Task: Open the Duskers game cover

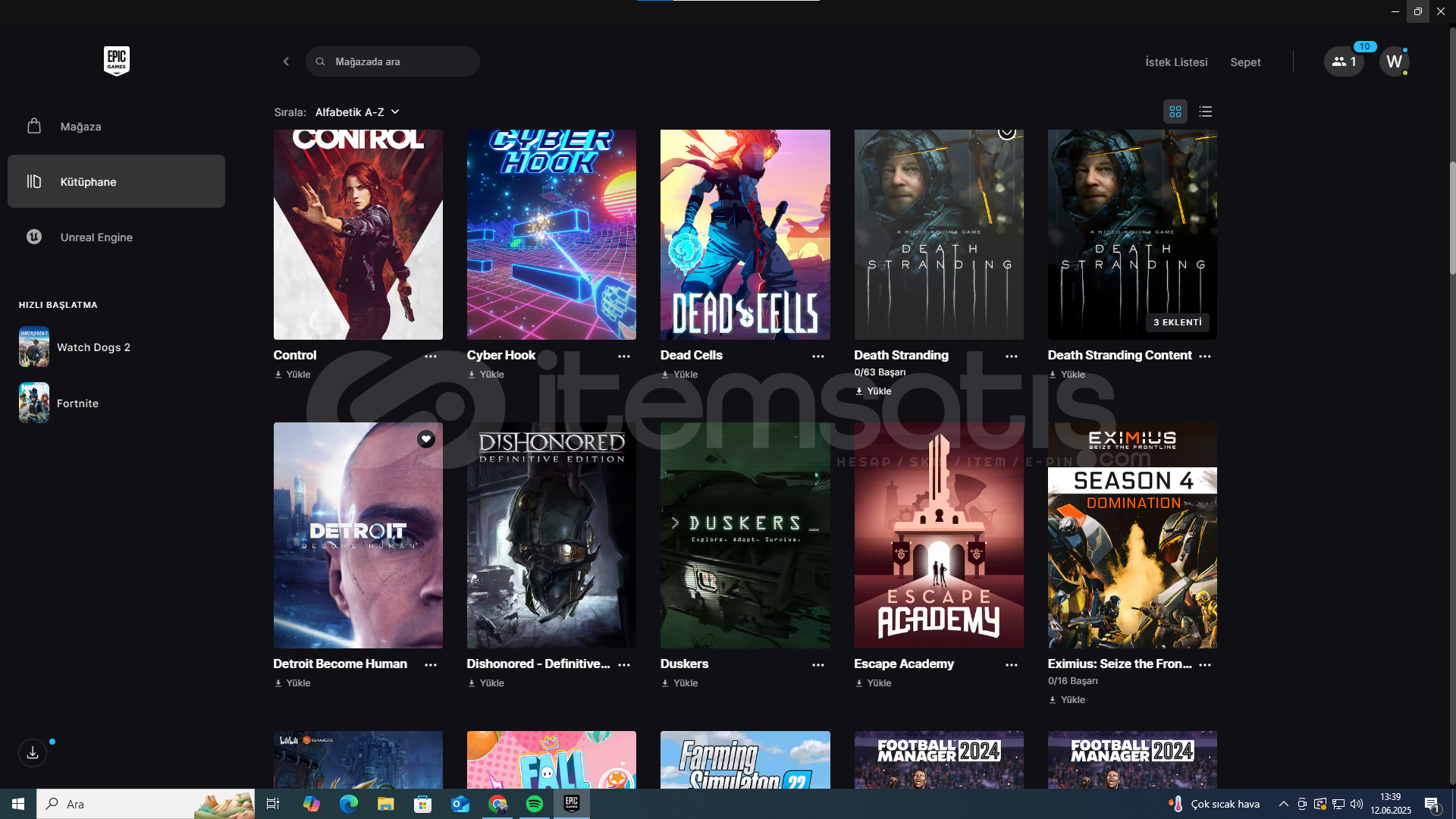Action: point(745,535)
